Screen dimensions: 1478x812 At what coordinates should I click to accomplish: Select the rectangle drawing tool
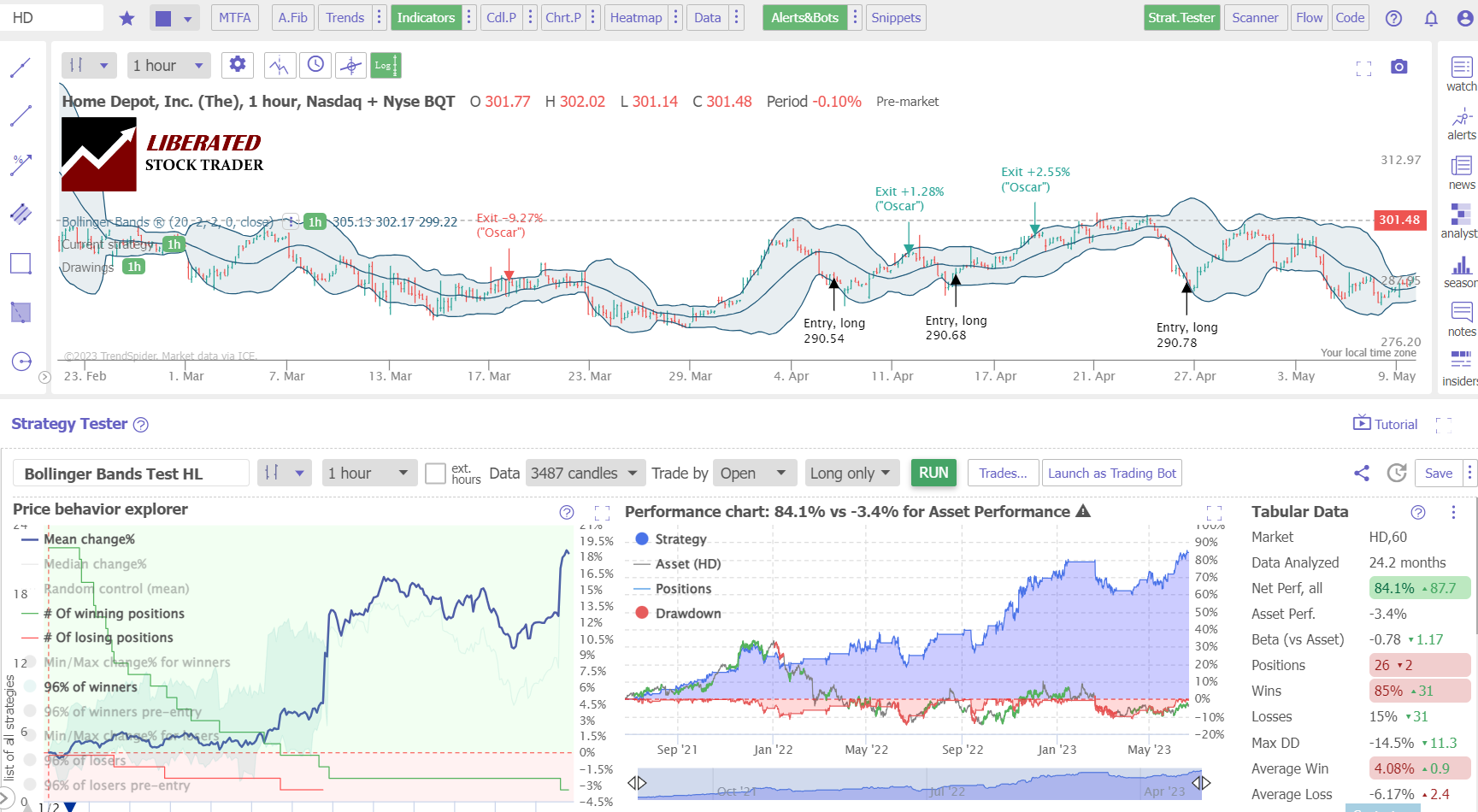pos(21,263)
